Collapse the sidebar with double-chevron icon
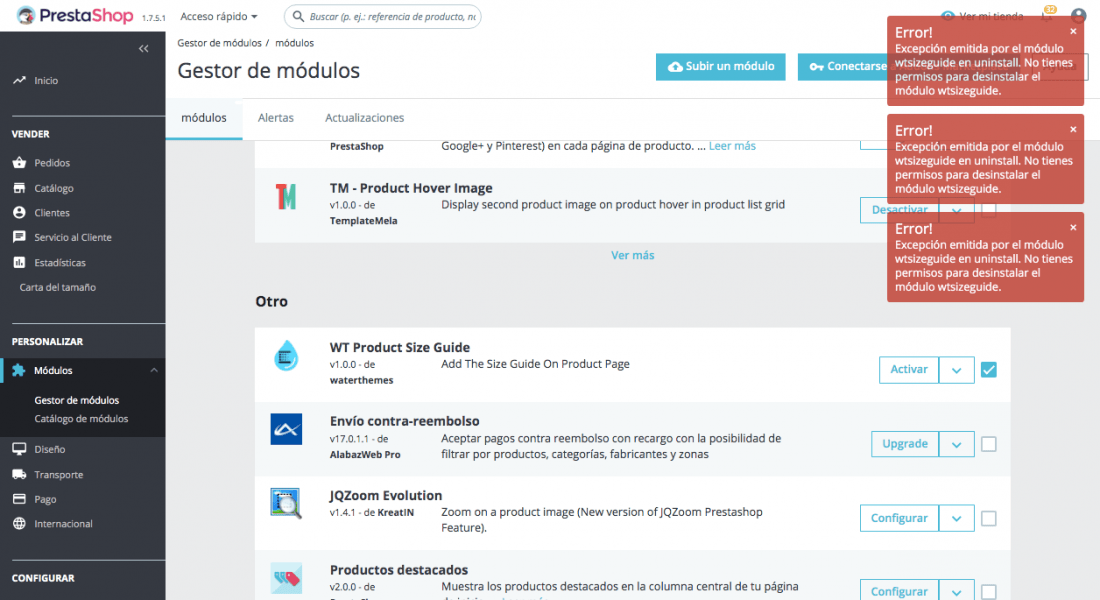The image size is (1100, 600). point(144,48)
